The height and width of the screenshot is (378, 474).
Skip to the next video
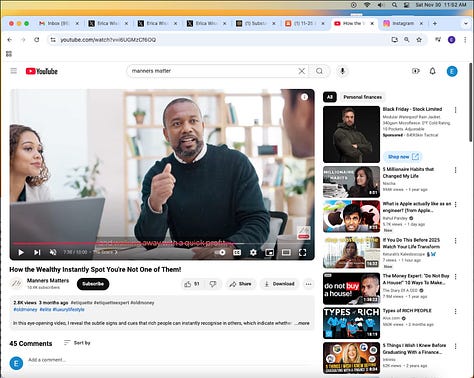pyautogui.click(x=37, y=252)
